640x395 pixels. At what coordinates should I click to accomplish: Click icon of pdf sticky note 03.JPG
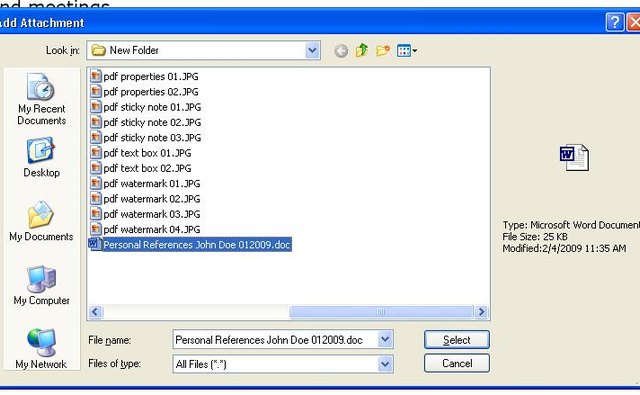click(x=96, y=138)
